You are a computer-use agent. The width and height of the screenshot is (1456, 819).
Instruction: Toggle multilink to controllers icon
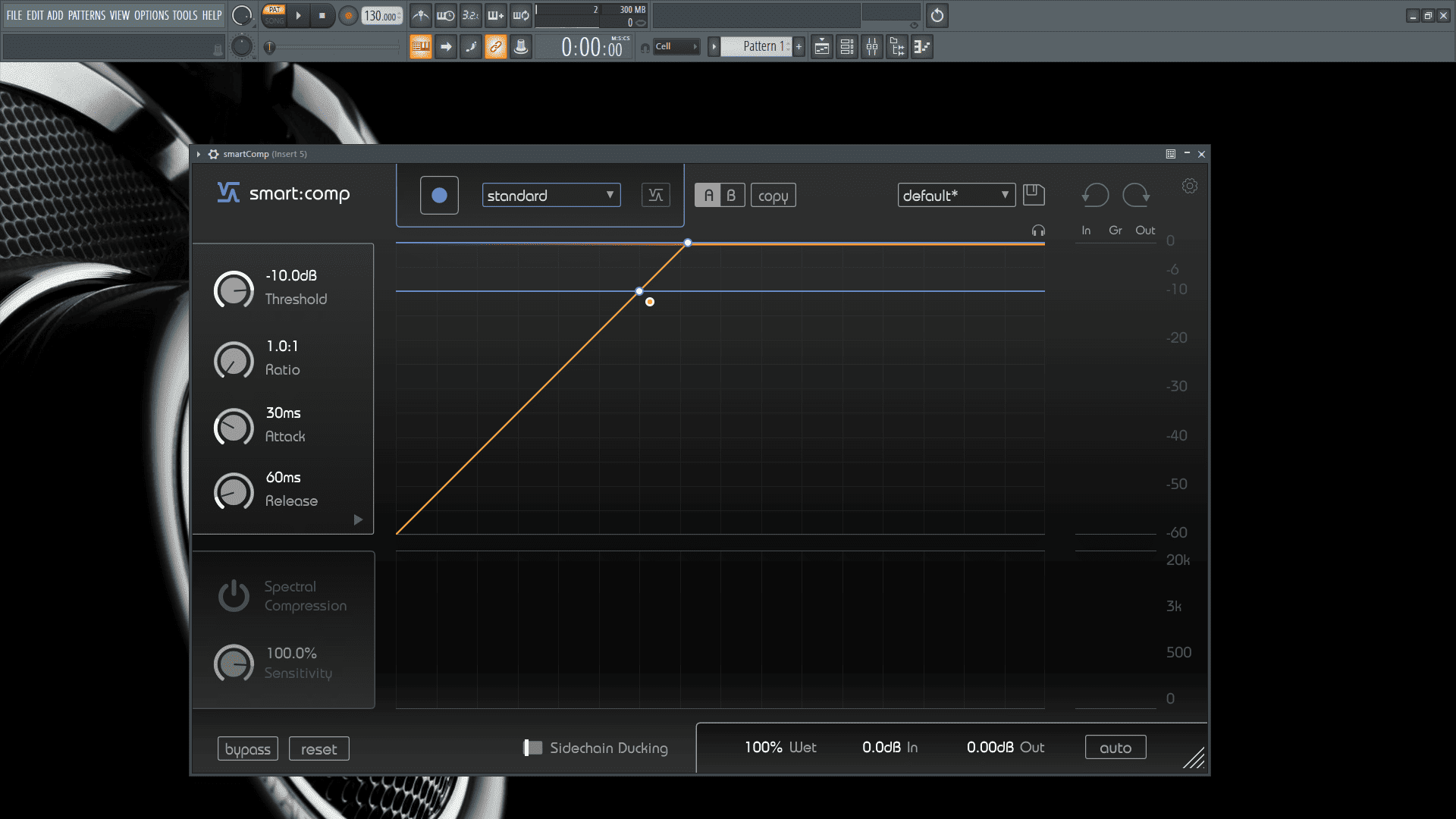(496, 47)
